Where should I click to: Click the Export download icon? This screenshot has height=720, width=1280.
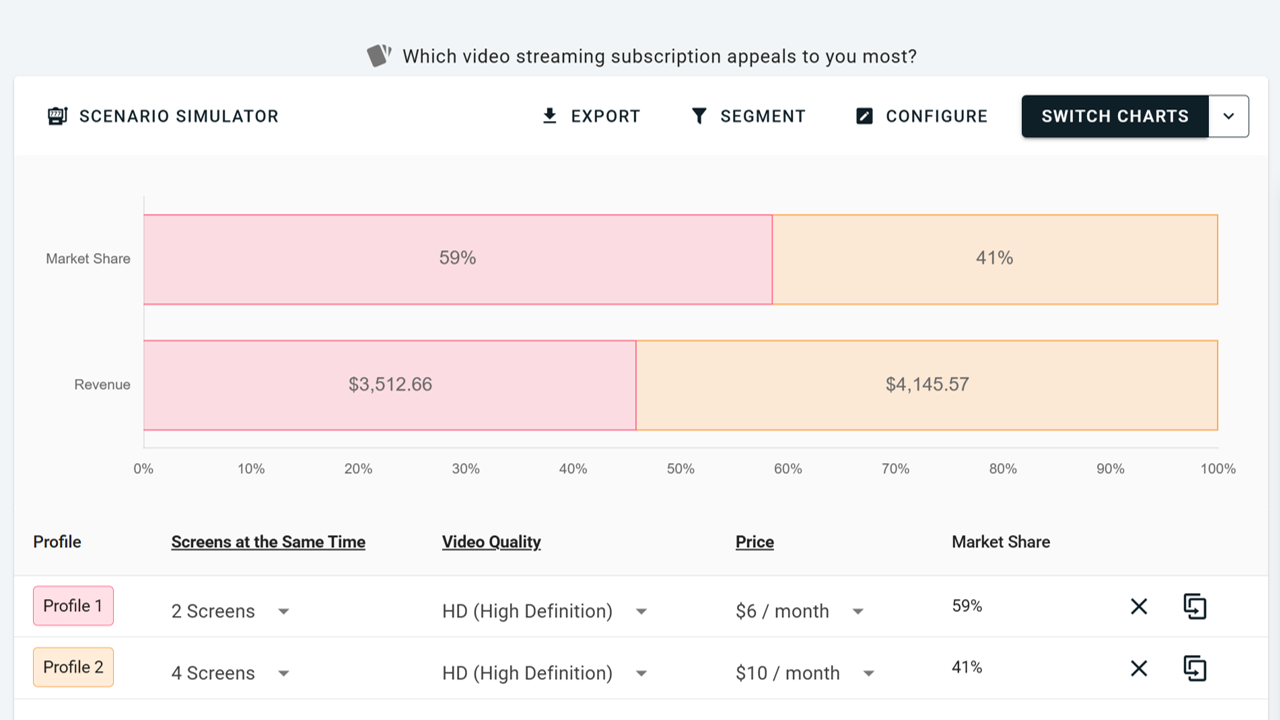pos(549,116)
